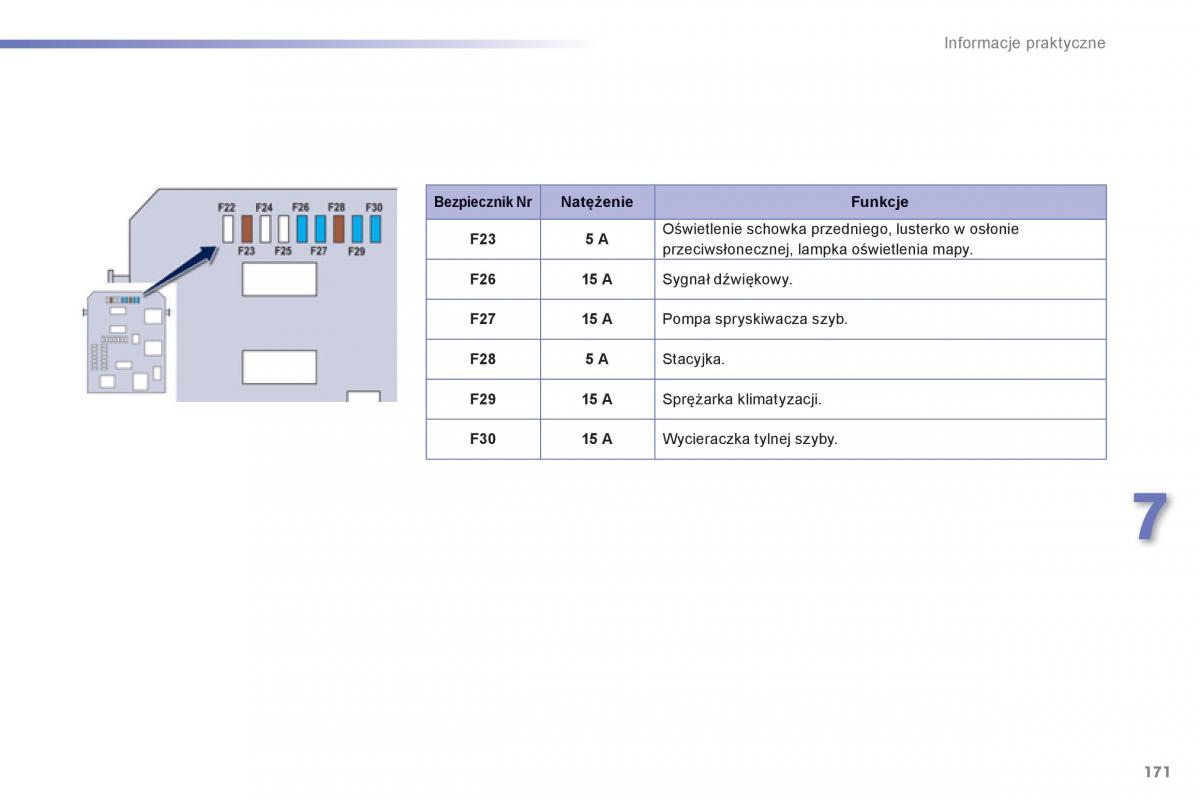Click page number 171

[1156, 772]
